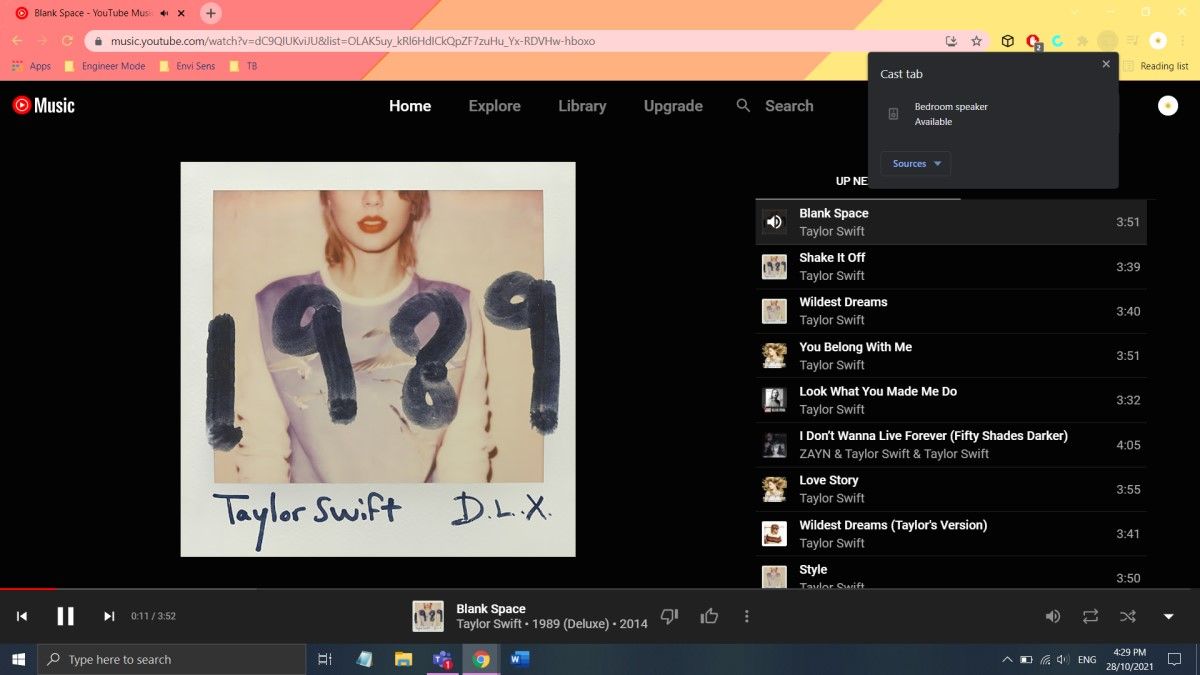Viewport: 1200px width, 675px height.
Task: Open the Explore tab
Action: pos(495,105)
